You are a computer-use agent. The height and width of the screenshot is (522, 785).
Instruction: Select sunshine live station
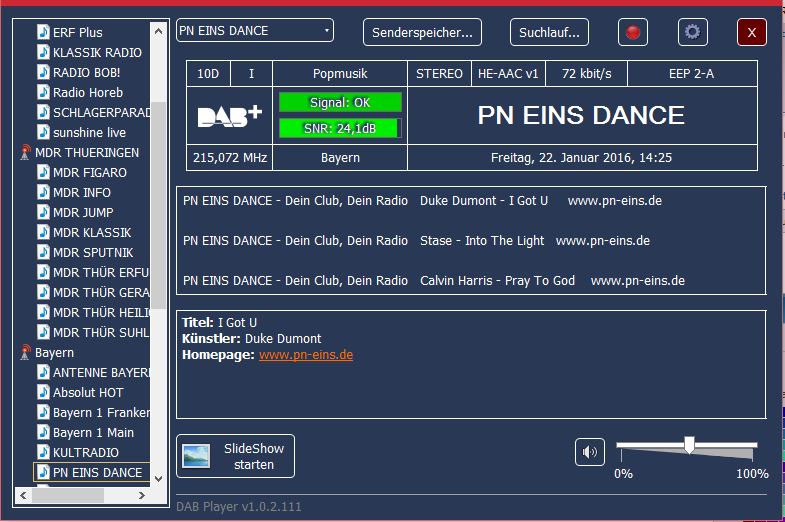pos(89,132)
